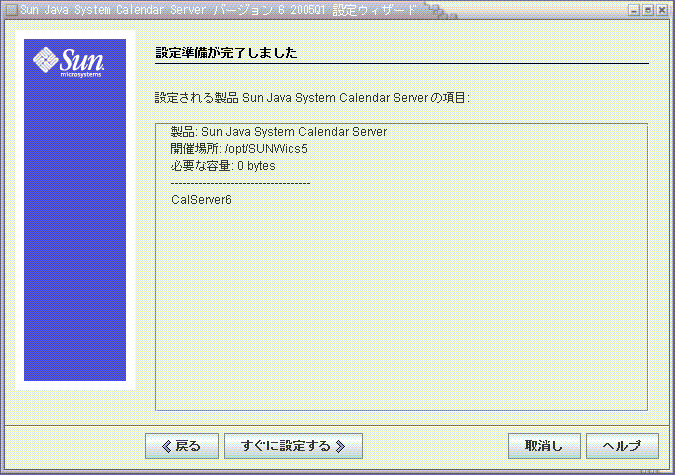The height and width of the screenshot is (475, 675).
Task: Select the 'CalServer6' entry in summary
Action: tap(201, 200)
